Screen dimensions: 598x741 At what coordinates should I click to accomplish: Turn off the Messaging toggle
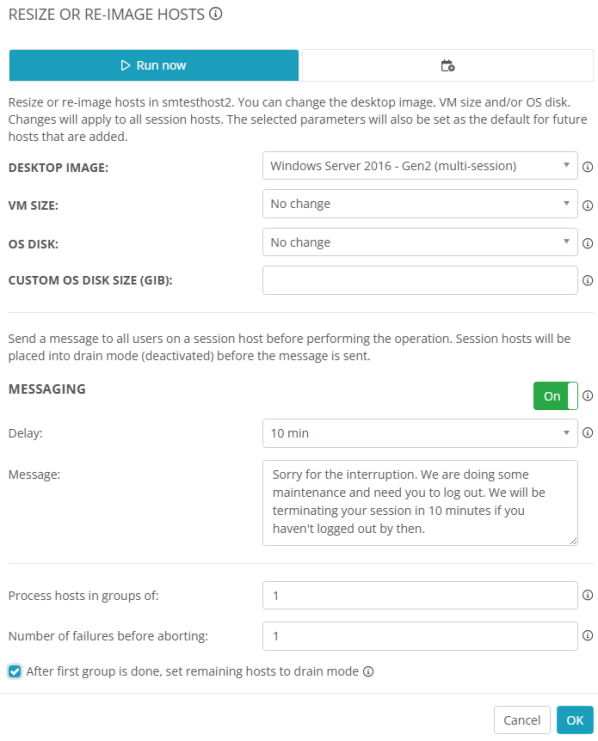pyautogui.click(x=555, y=396)
